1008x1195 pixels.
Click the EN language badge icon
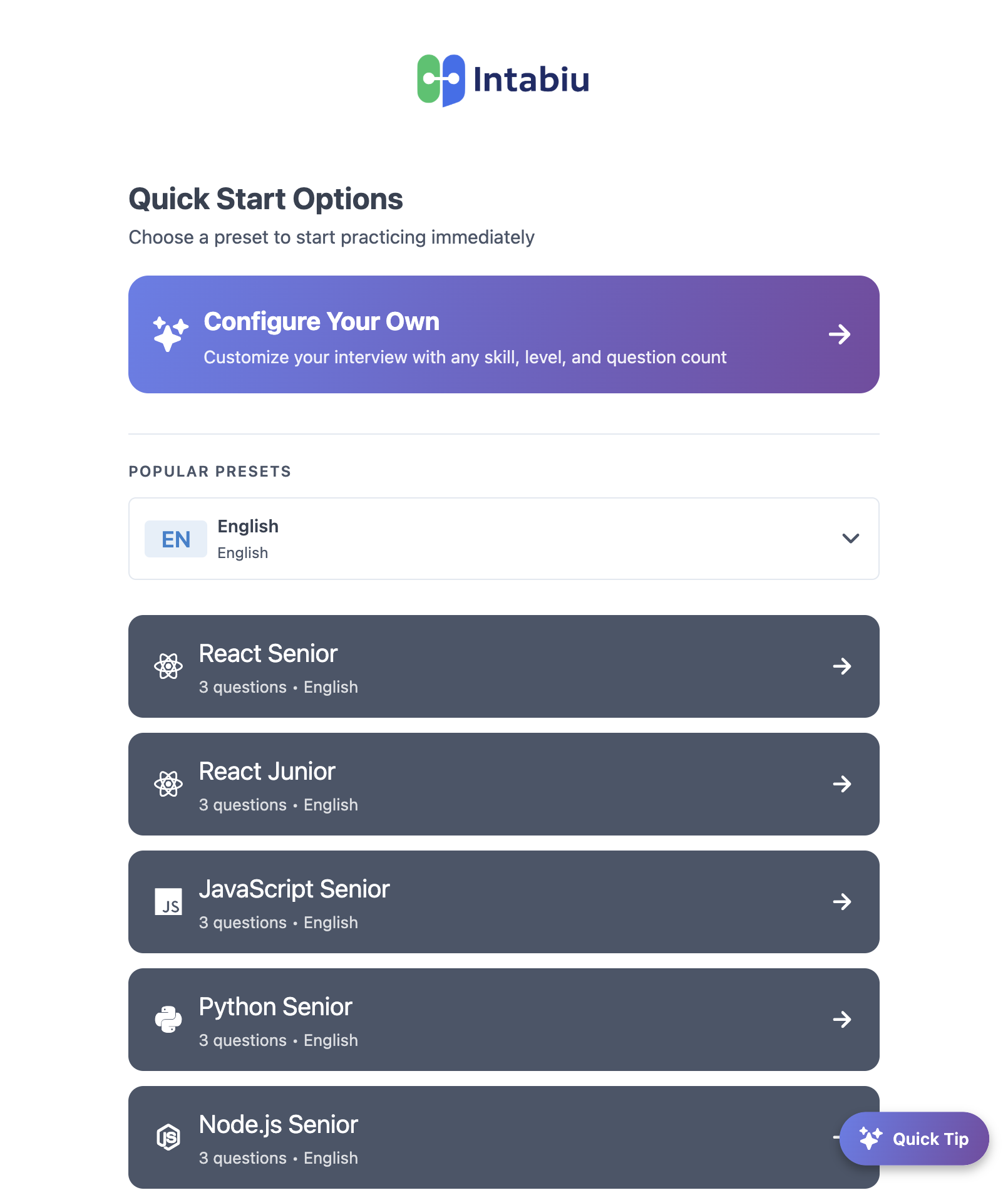[175, 538]
